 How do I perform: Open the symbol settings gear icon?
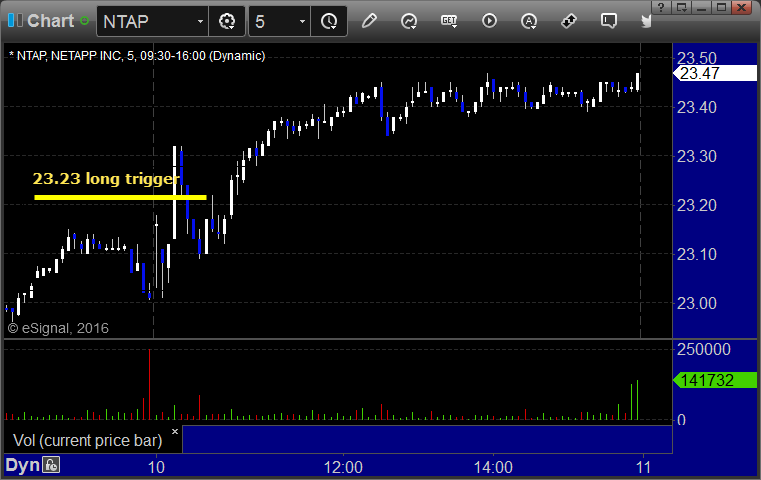pyautogui.click(x=227, y=21)
